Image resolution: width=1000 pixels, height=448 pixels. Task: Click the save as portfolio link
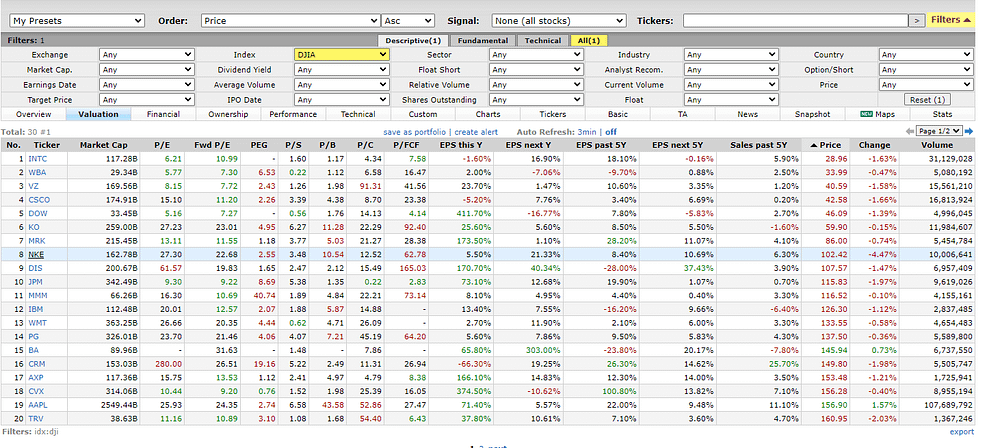coord(416,131)
